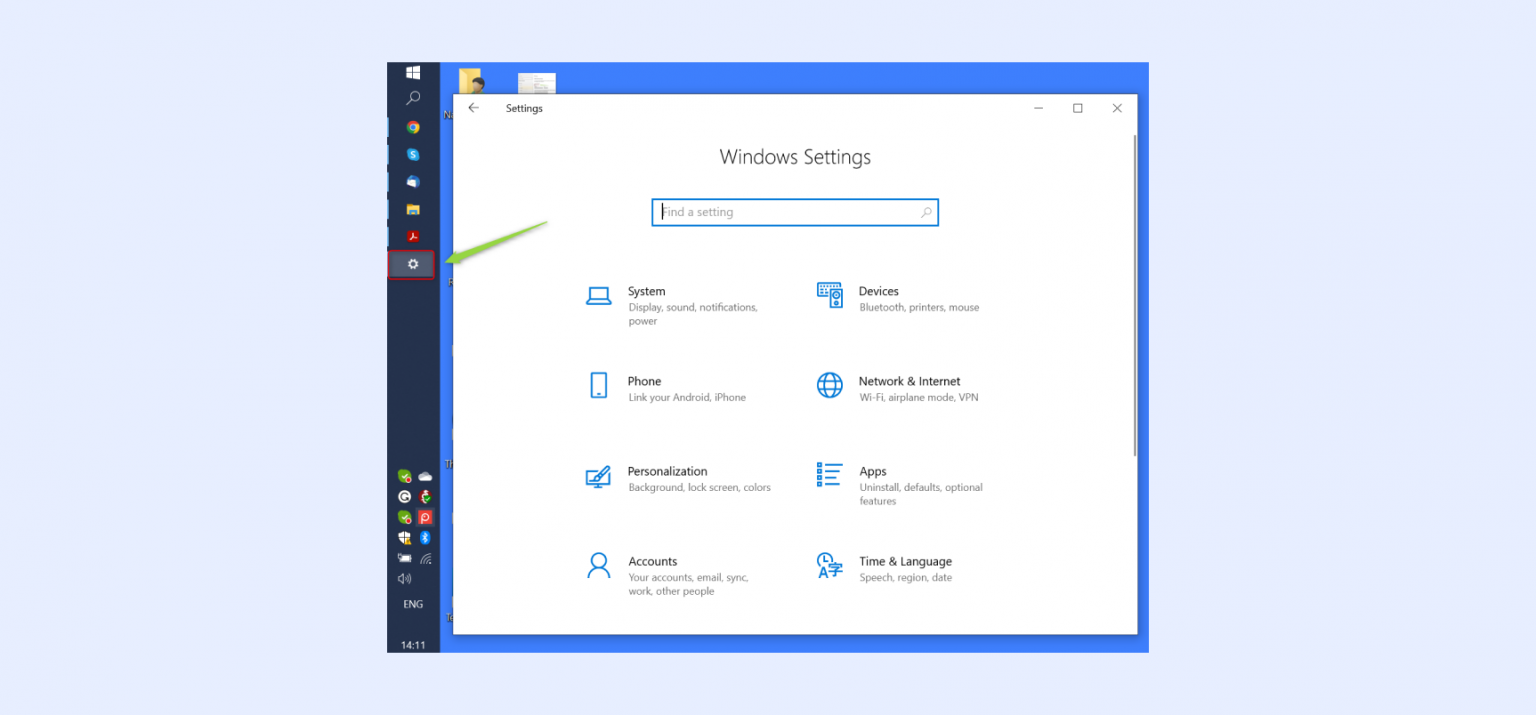Open File Explorer from the taskbar
This screenshot has height=715, width=1536.
coord(413,209)
